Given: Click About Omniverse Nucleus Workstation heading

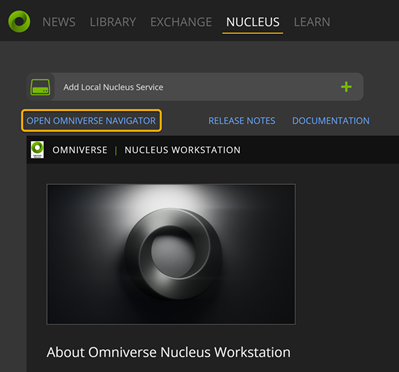Looking at the screenshot, I should click(168, 352).
